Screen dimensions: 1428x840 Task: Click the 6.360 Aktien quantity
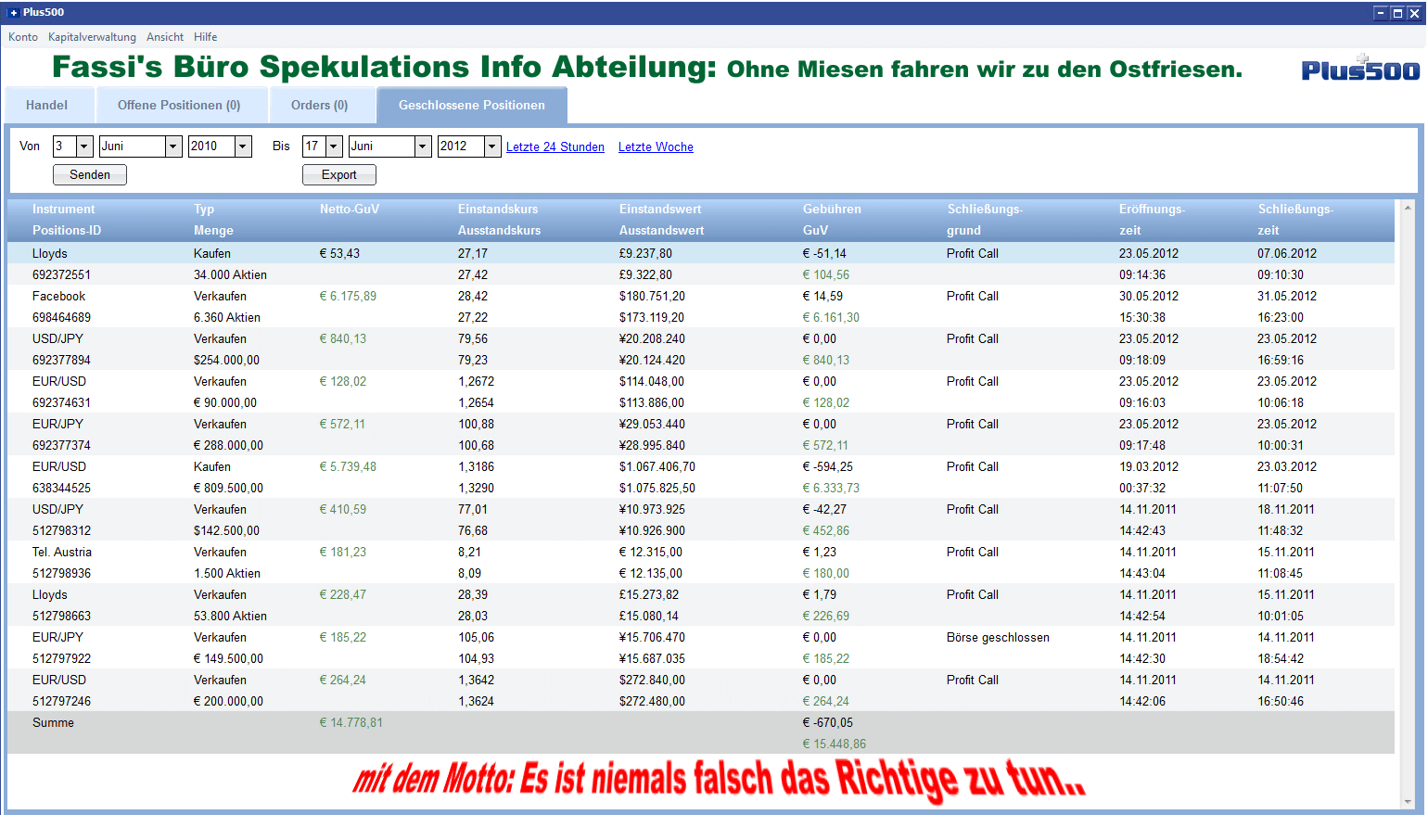click(x=227, y=317)
